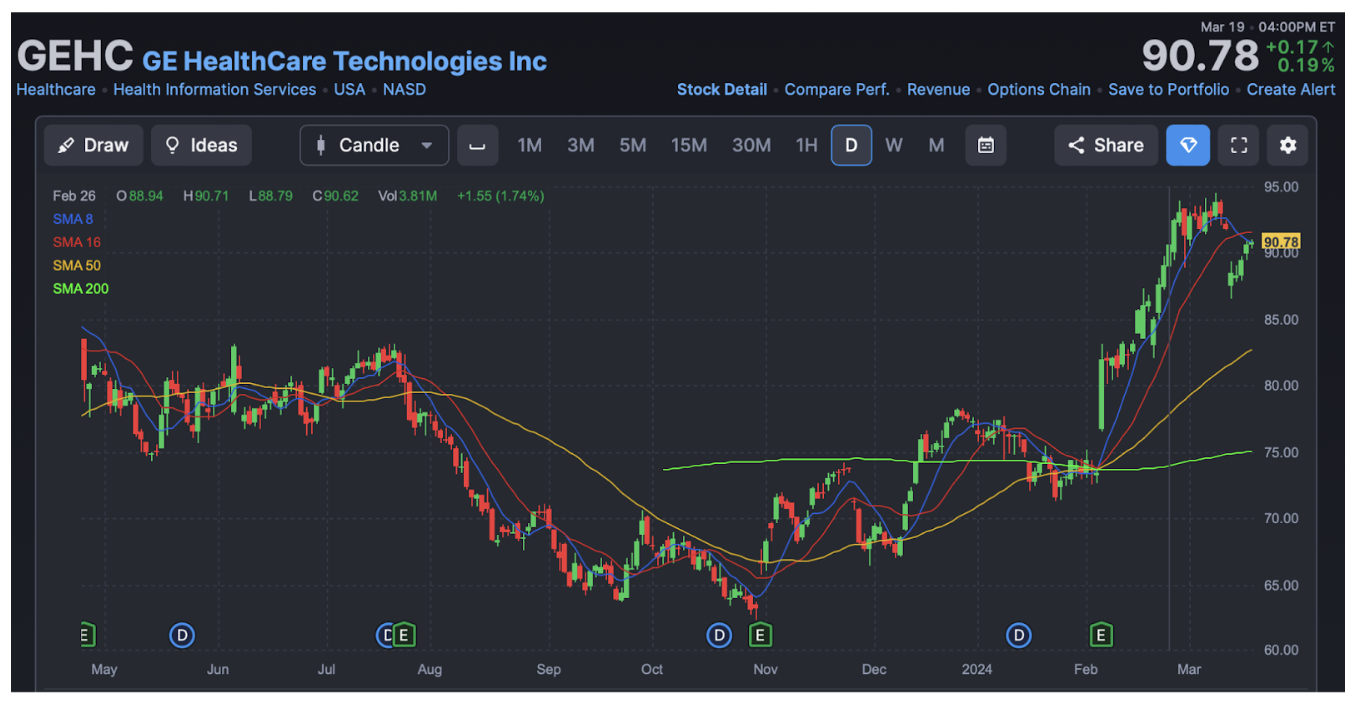Open chart settings gear

coord(1288,145)
